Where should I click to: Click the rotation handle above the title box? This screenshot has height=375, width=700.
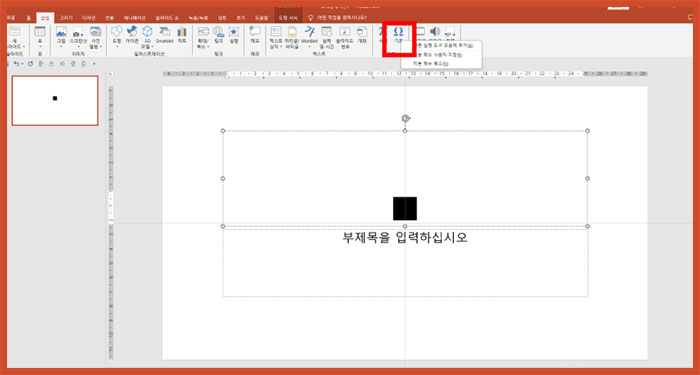405,118
